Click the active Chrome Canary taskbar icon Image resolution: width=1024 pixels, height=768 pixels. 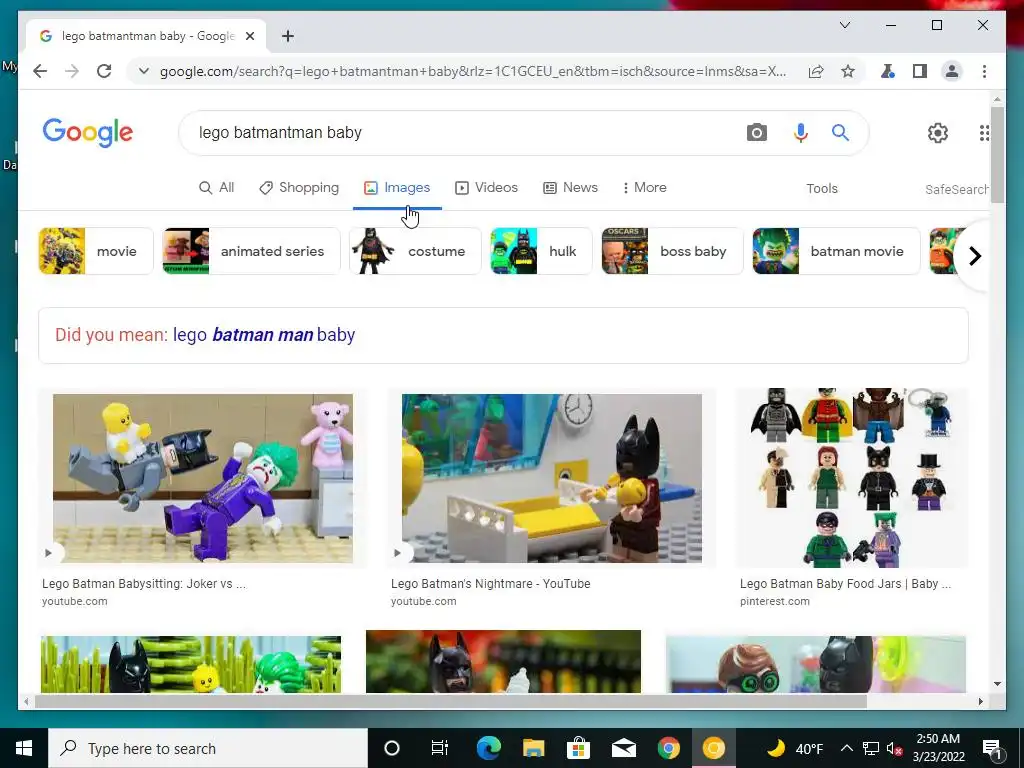point(714,748)
